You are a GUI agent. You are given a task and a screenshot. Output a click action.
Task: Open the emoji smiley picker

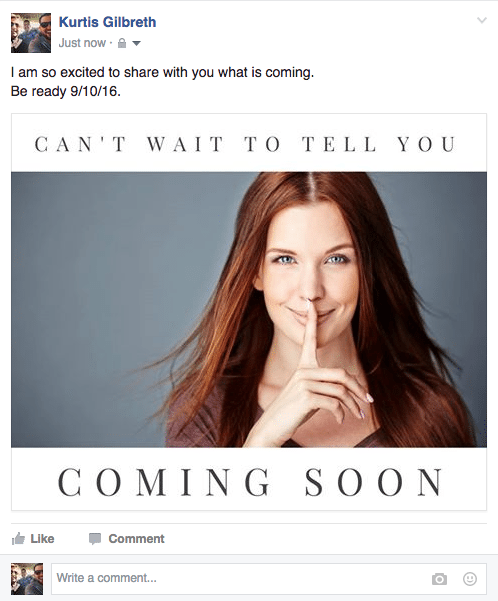tap(470, 578)
